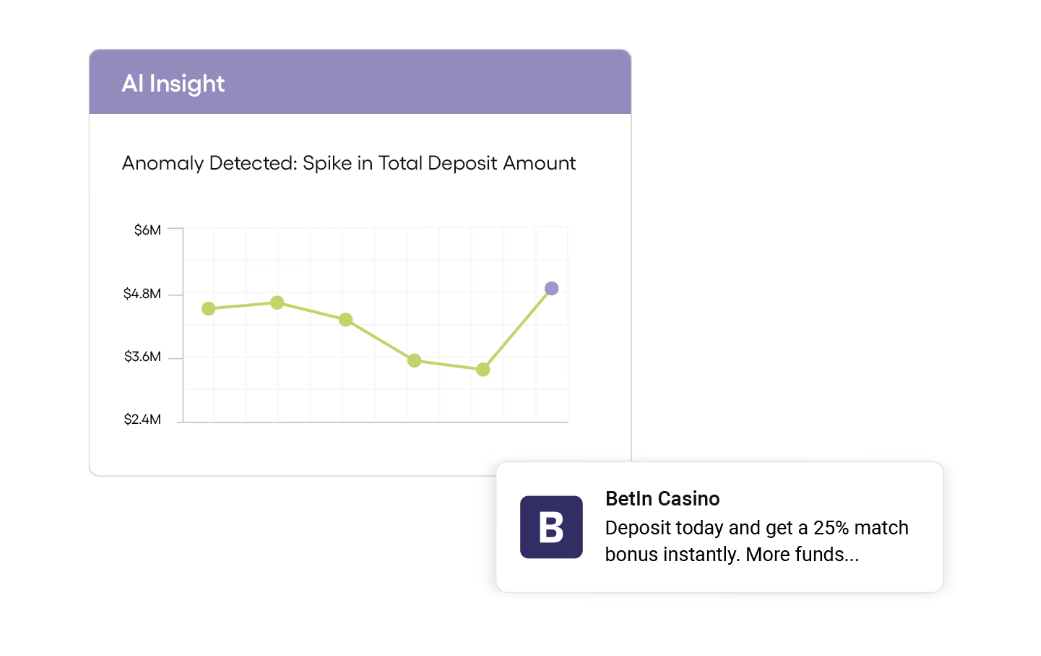Click the $2.4M axis label
Image resolution: width=1041 pixels, height=656 pixels.
[x=142, y=420]
